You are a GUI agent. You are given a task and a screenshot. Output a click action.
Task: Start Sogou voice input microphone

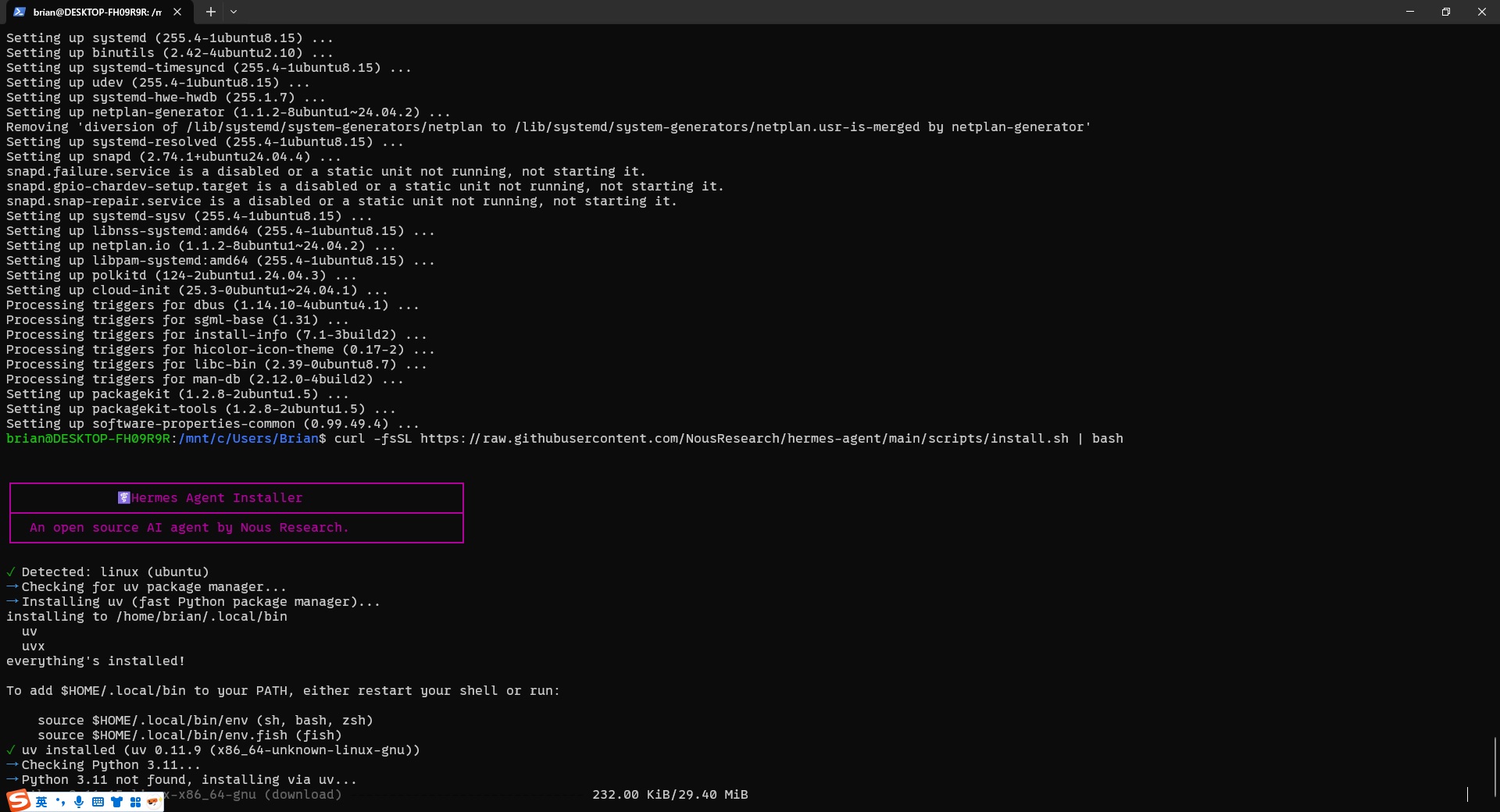coord(79,802)
